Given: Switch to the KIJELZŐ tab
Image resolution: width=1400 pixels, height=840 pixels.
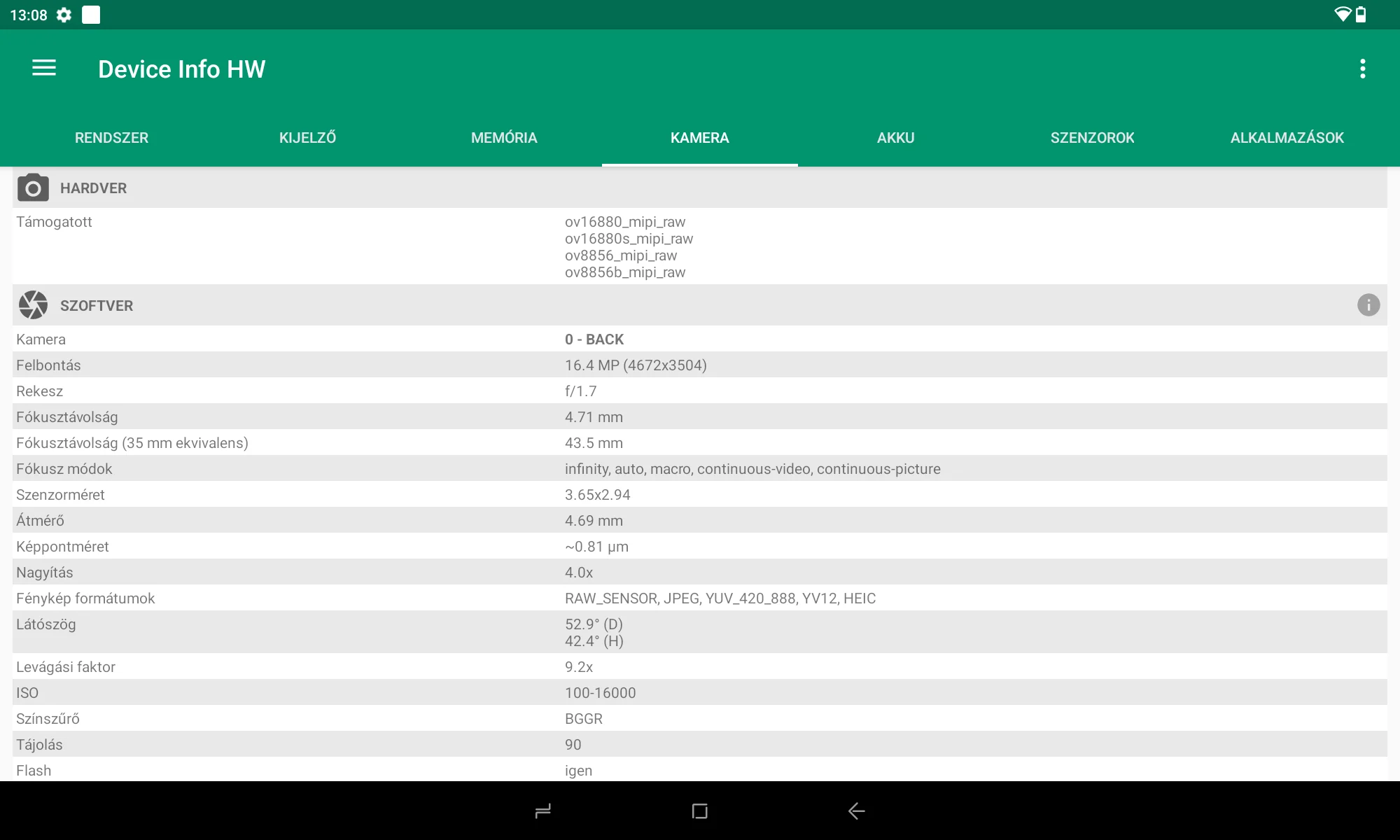Looking at the screenshot, I should click(x=307, y=138).
